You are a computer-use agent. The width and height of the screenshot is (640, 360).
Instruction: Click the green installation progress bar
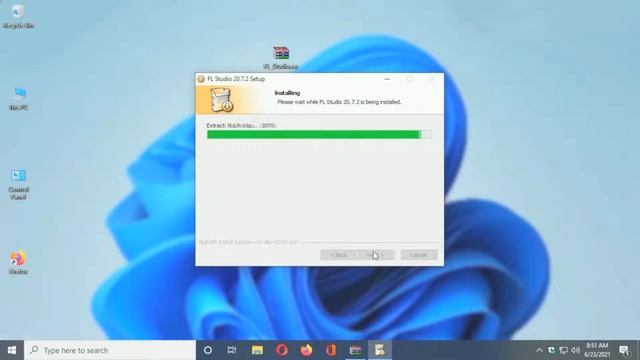[x=319, y=135]
